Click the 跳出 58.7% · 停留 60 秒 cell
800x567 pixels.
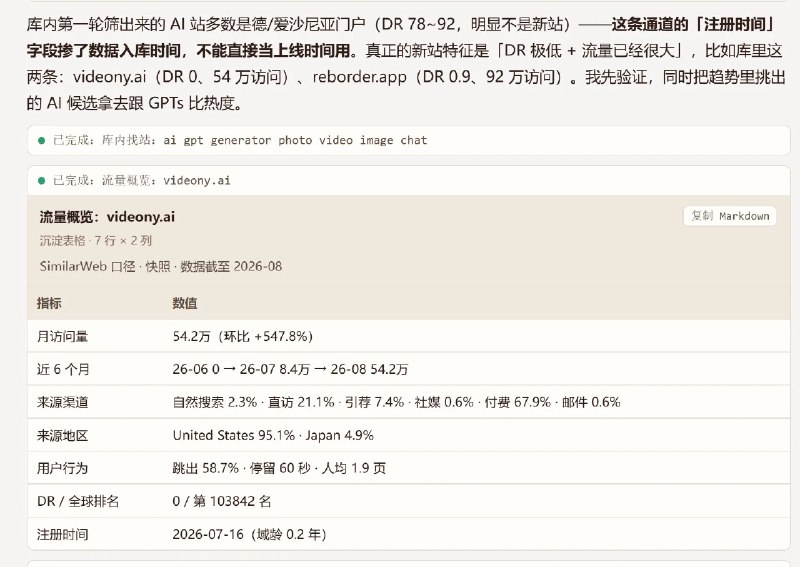[279, 468]
